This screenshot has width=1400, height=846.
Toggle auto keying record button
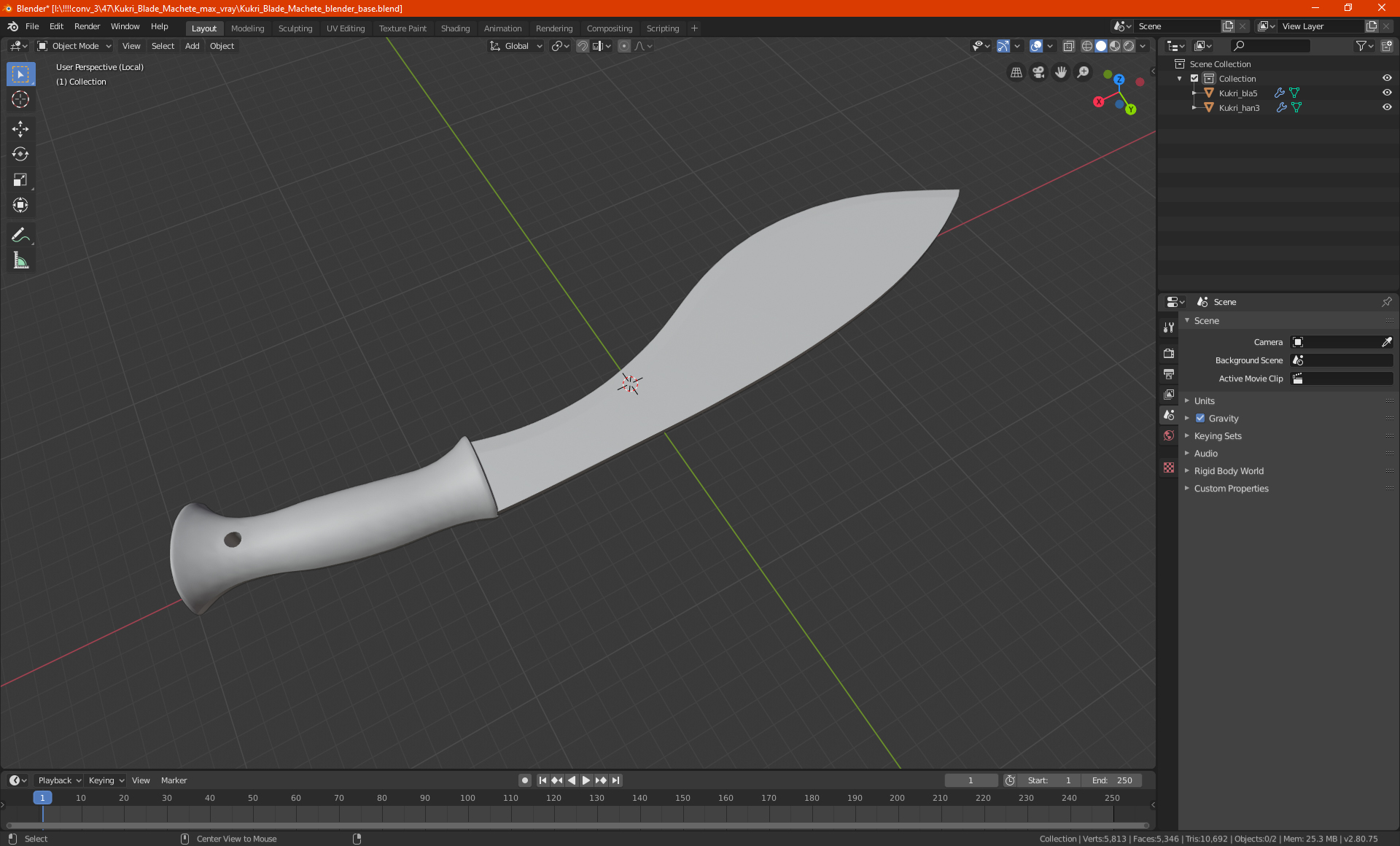[524, 780]
